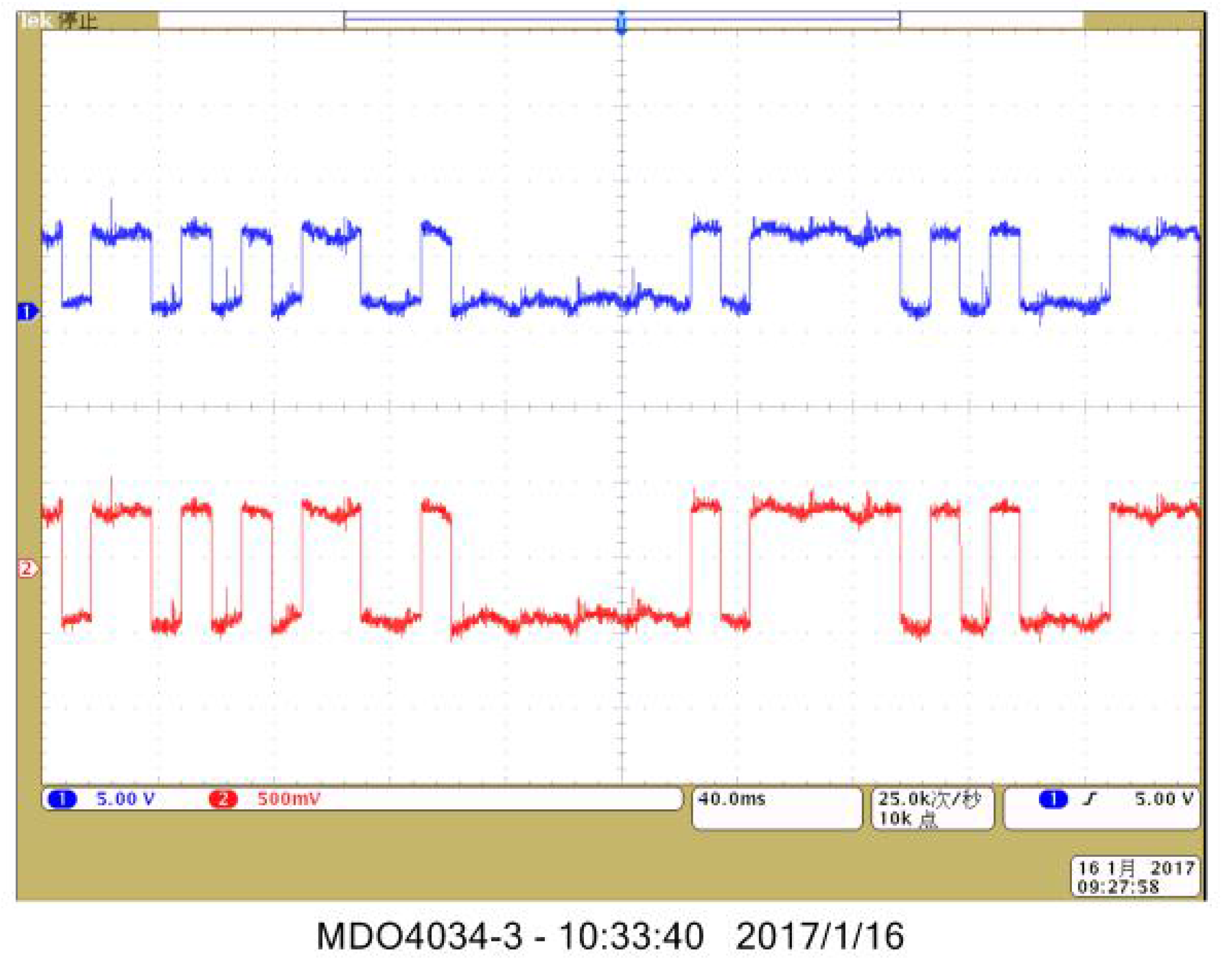
Task: Click the blue channel 1 ground marker
Action: click(x=27, y=312)
